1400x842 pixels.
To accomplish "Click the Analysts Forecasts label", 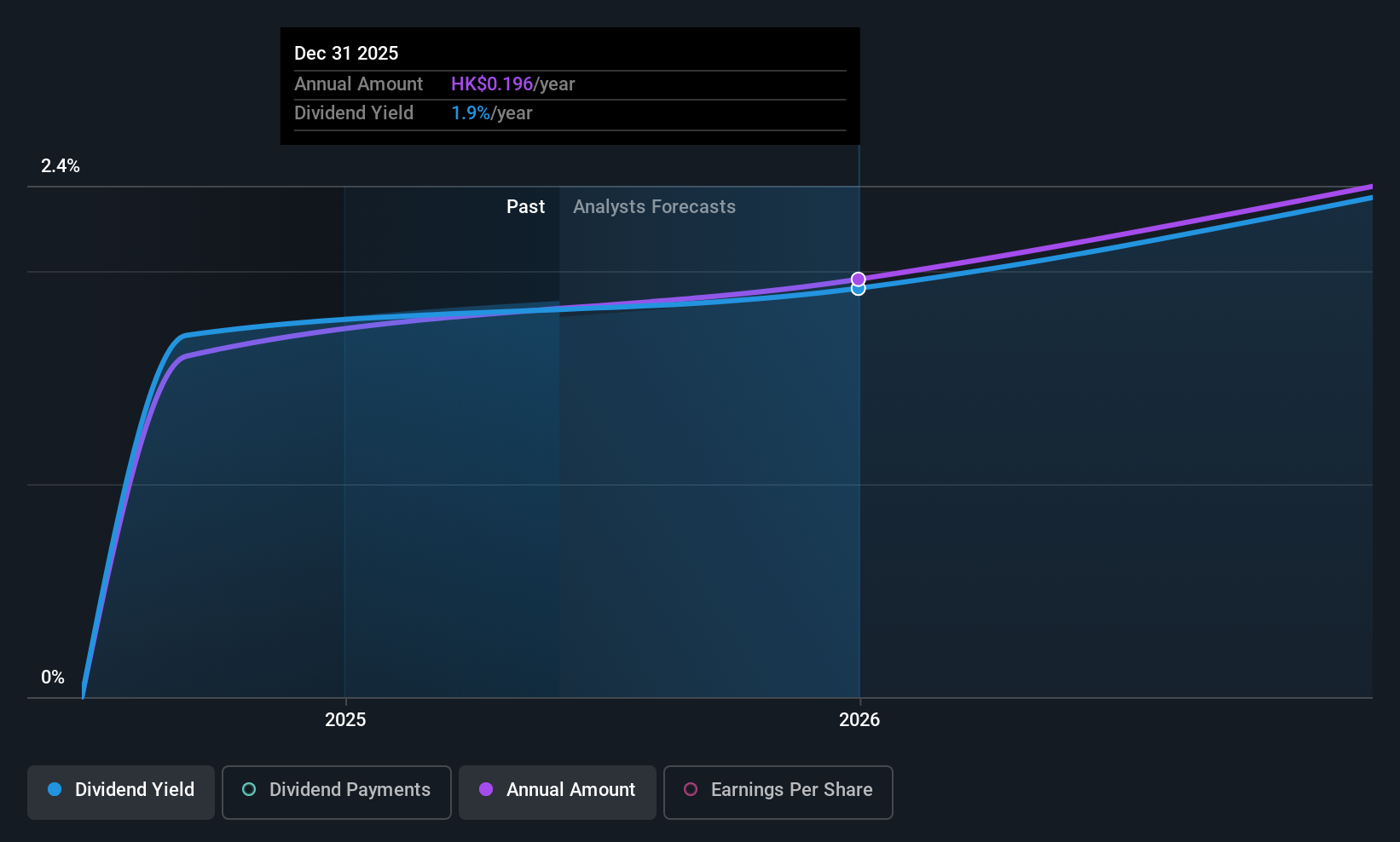I will pyautogui.click(x=654, y=207).
